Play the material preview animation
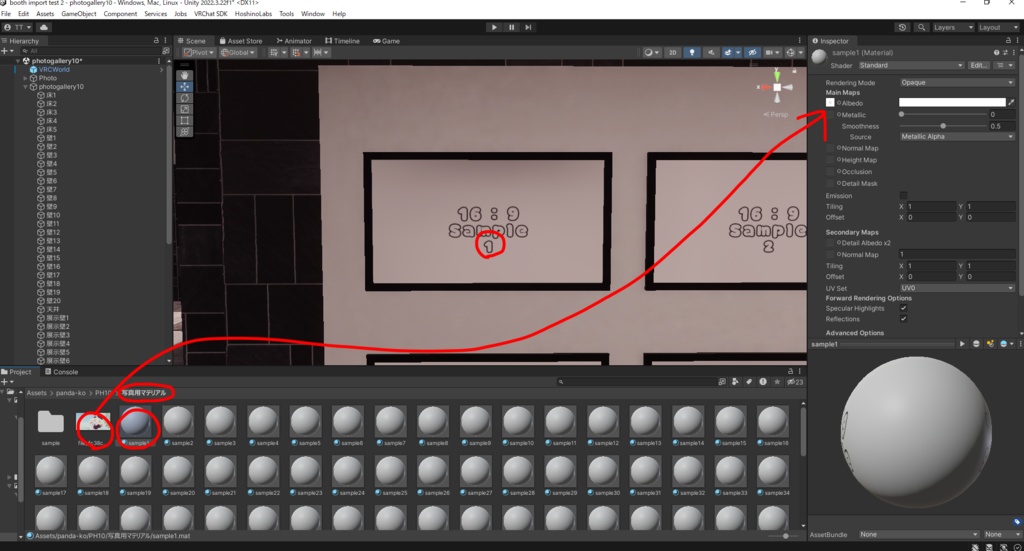 962,344
